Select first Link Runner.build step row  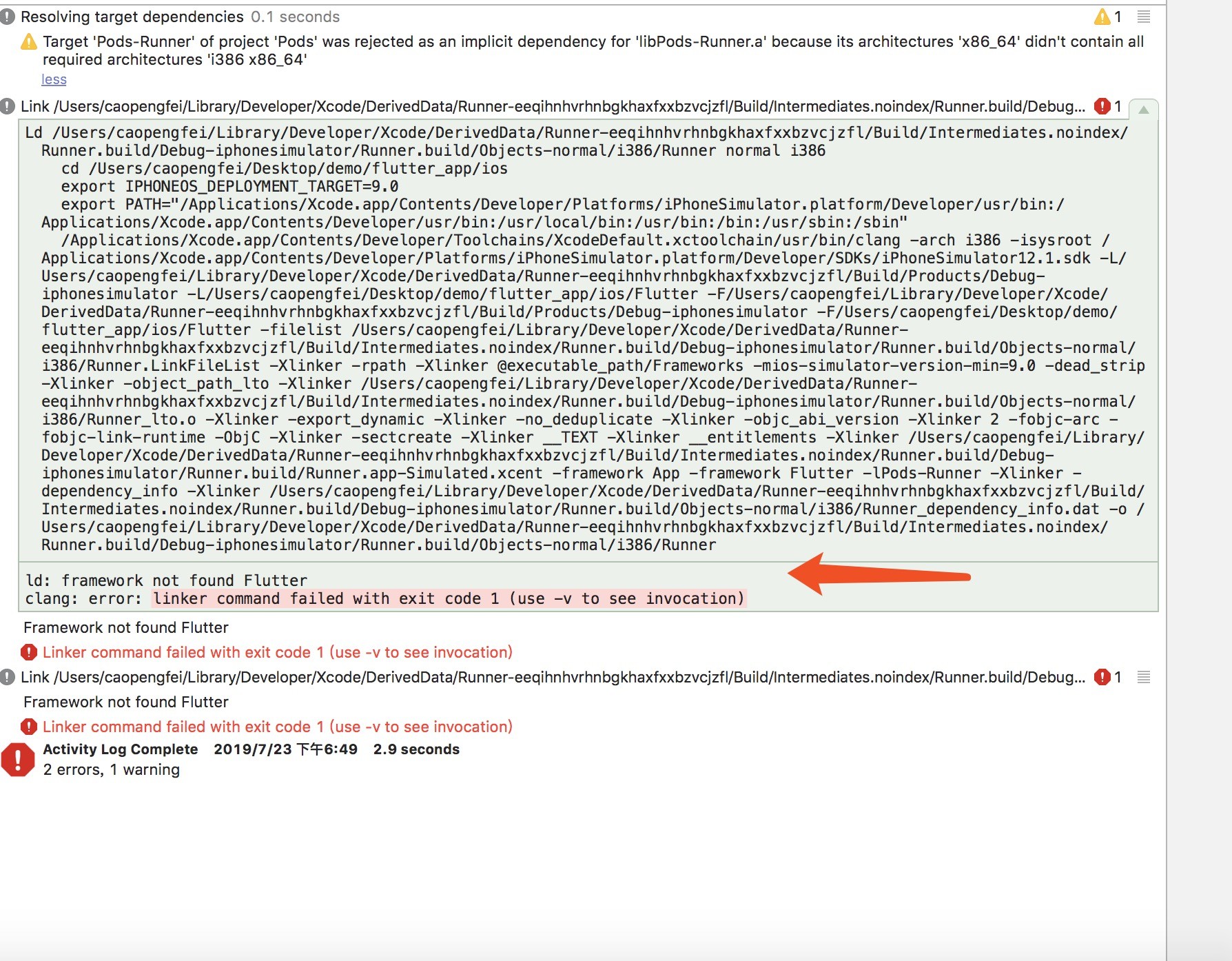582,106
